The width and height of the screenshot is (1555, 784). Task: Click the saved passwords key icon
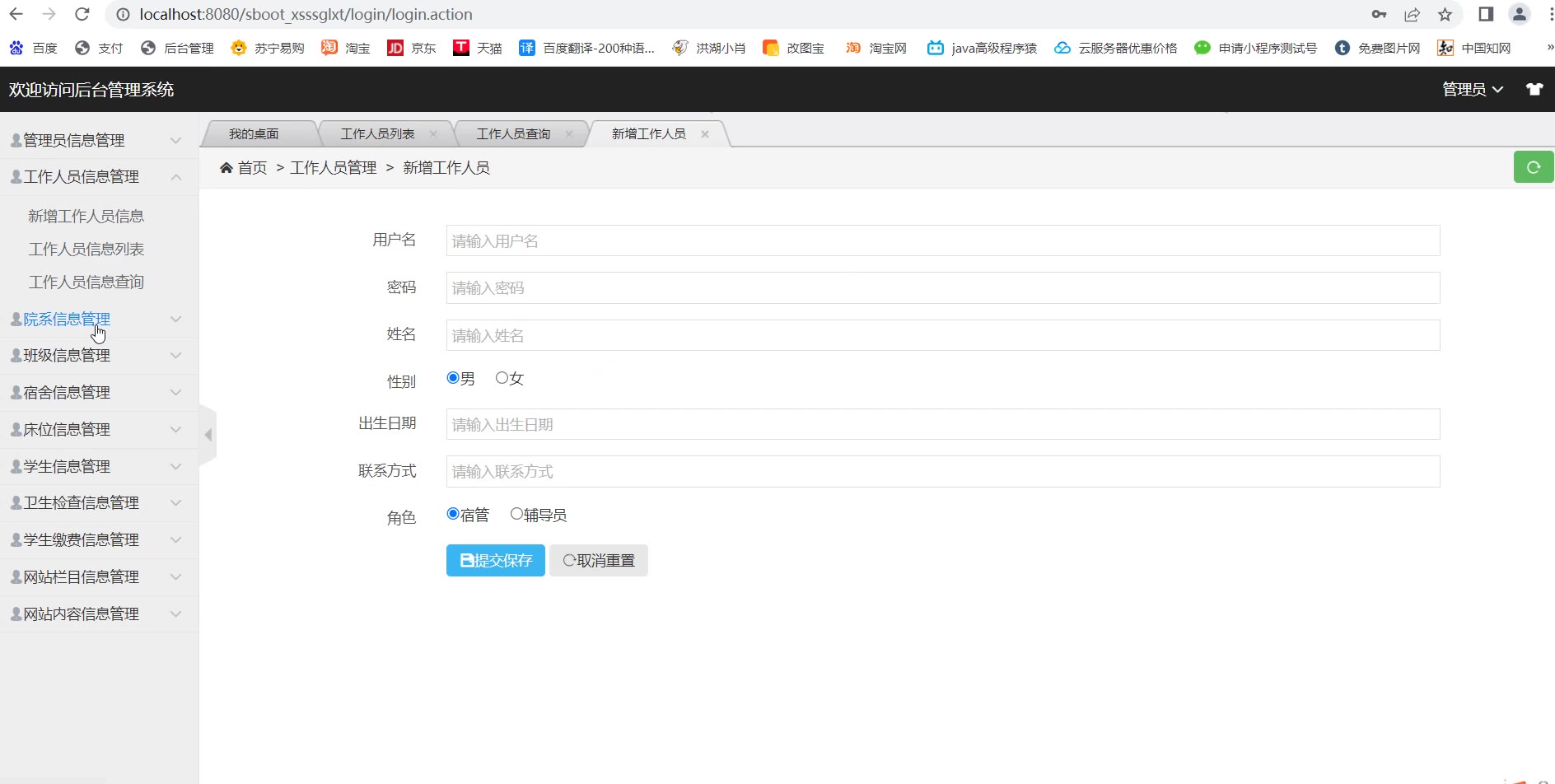1379,14
